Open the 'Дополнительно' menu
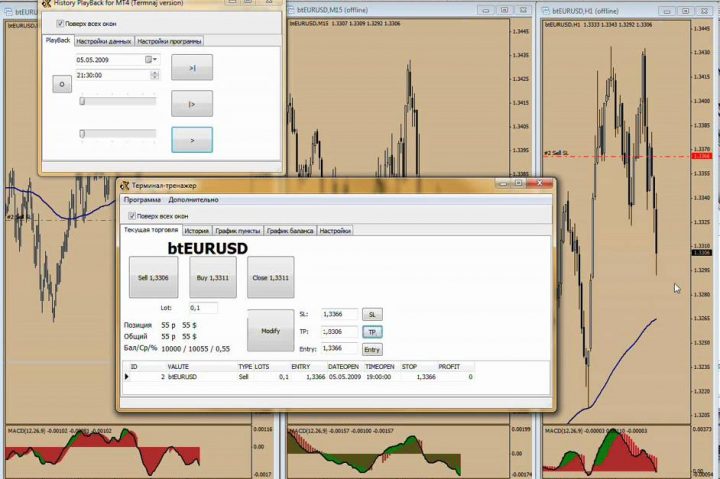Image resolution: width=720 pixels, height=479 pixels. click(193, 200)
